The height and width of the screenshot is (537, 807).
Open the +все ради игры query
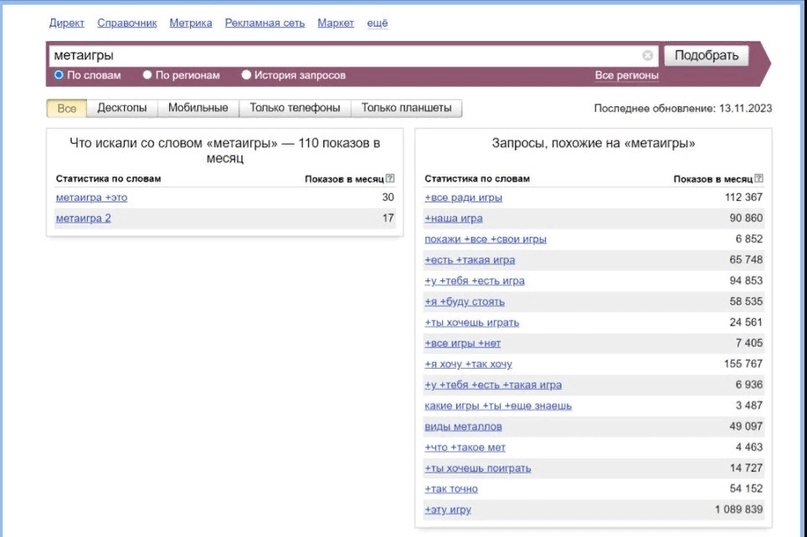(x=463, y=198)
